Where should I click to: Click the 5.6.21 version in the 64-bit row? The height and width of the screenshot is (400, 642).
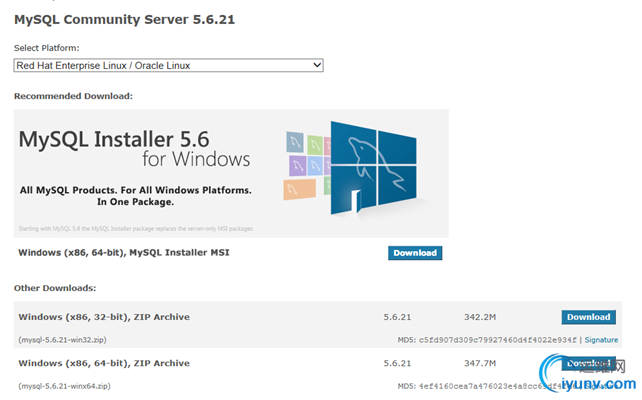point(397,363)
